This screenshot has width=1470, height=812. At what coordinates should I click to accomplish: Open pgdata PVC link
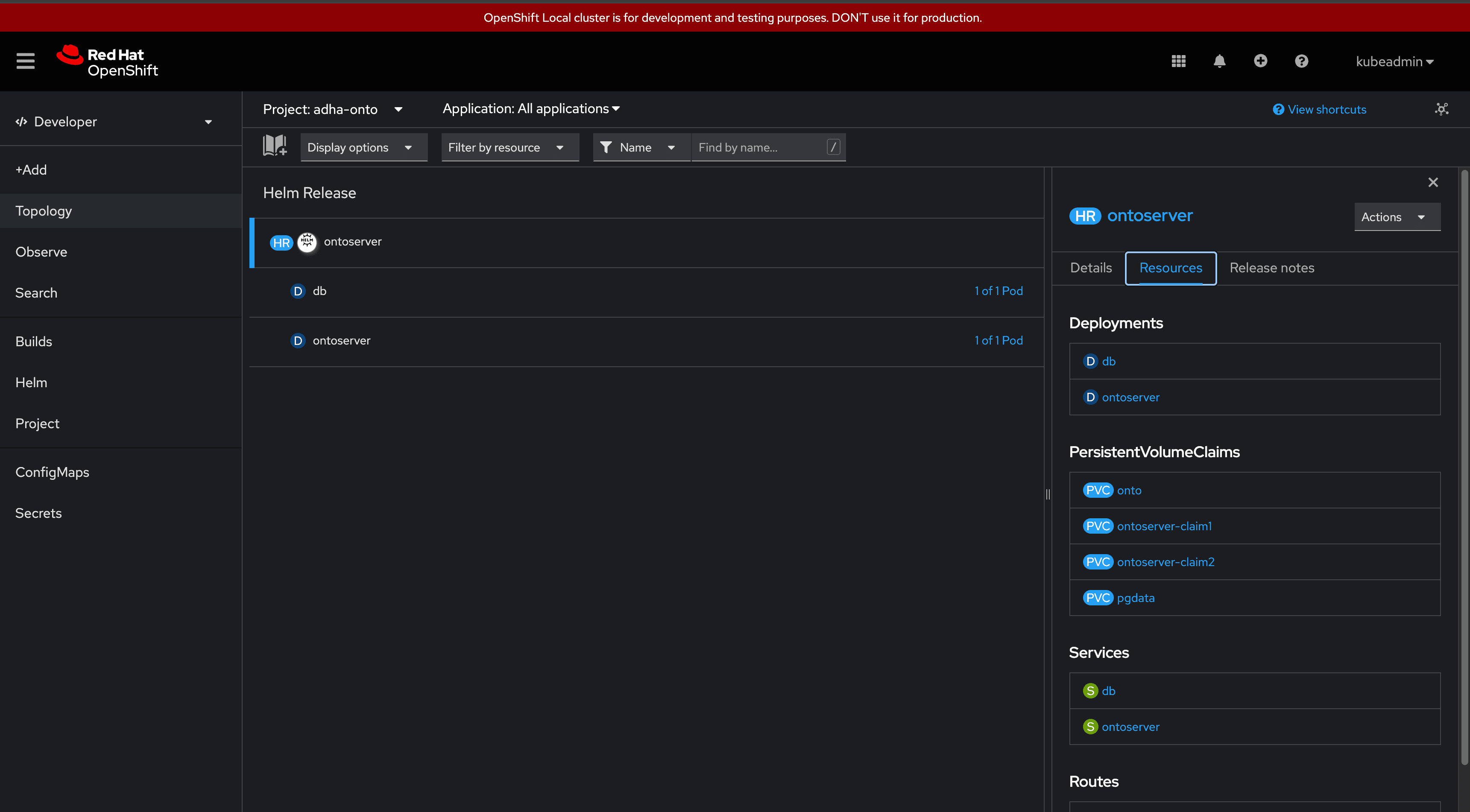(1135, 598)
